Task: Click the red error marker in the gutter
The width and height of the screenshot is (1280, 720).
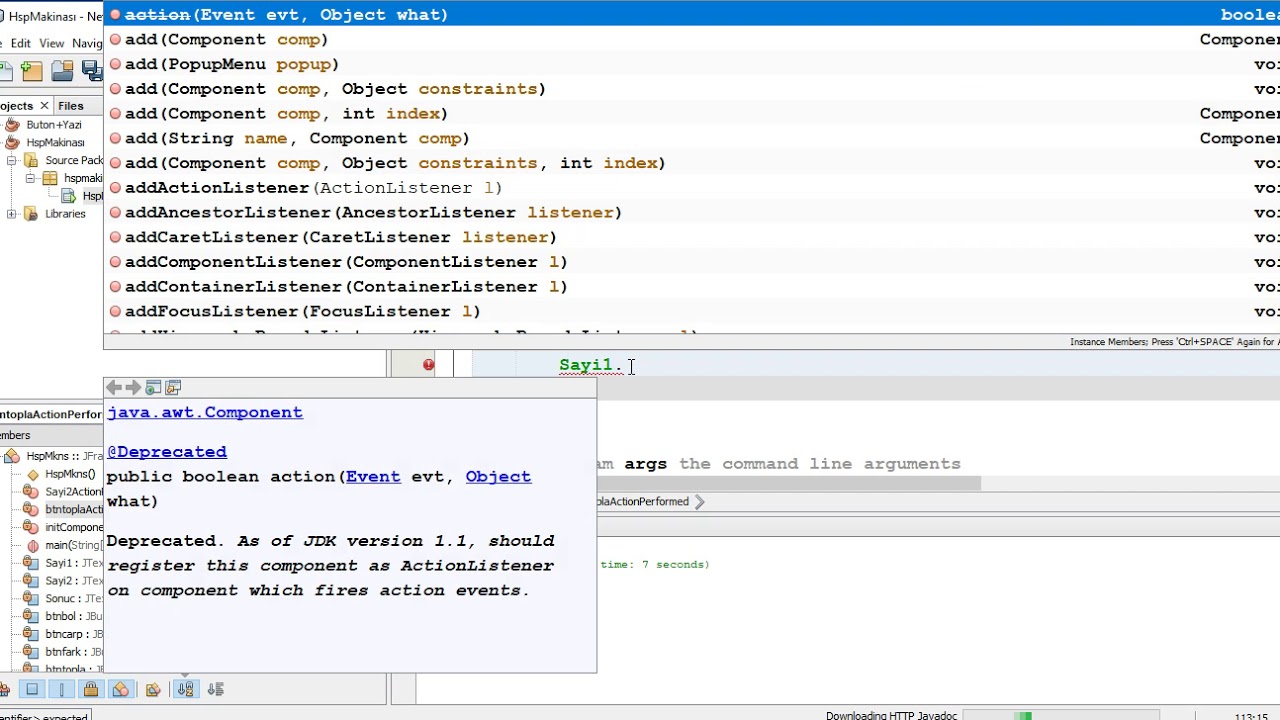Action: click(x=428, y=365)
